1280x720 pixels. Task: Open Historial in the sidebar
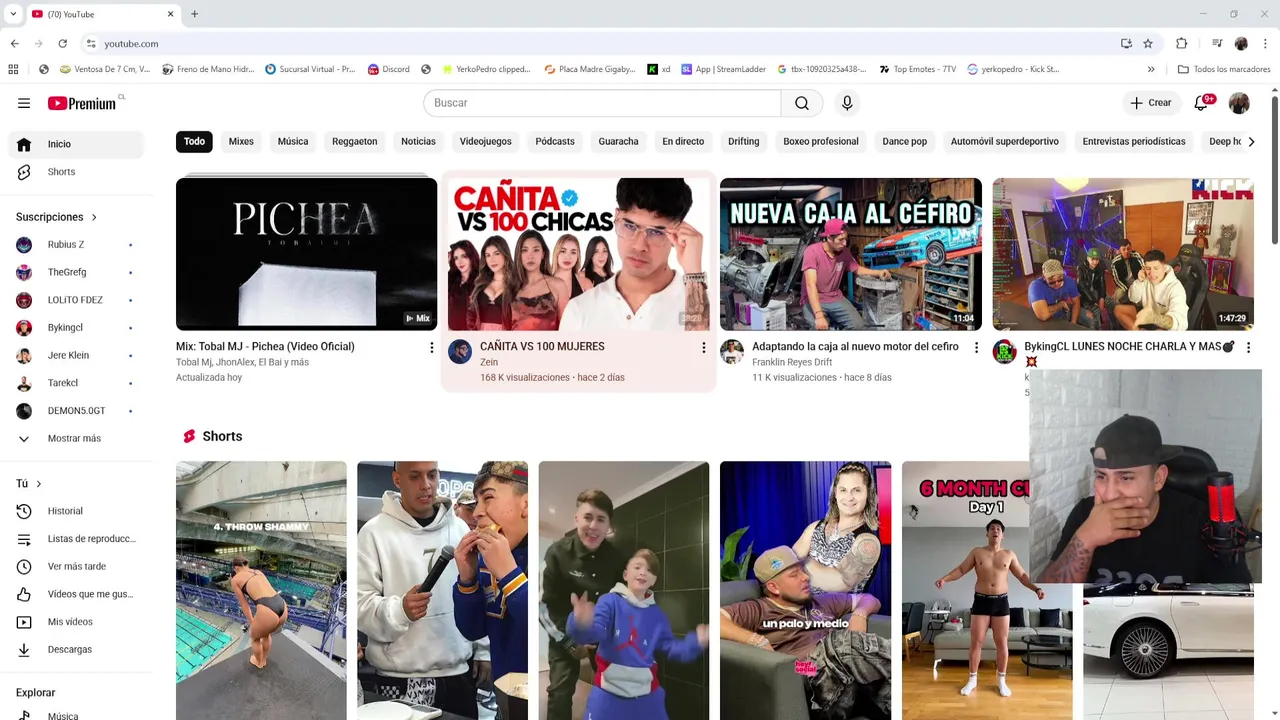click(76, 511)
